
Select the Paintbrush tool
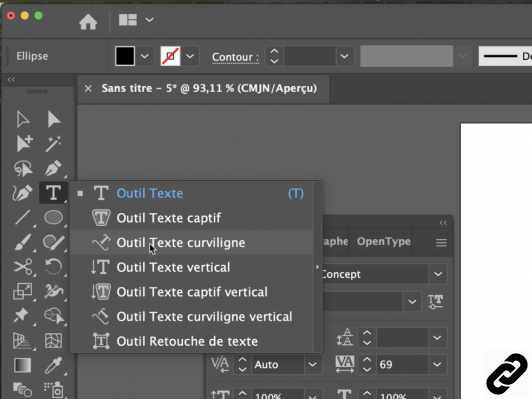click(x=23, y=242)
